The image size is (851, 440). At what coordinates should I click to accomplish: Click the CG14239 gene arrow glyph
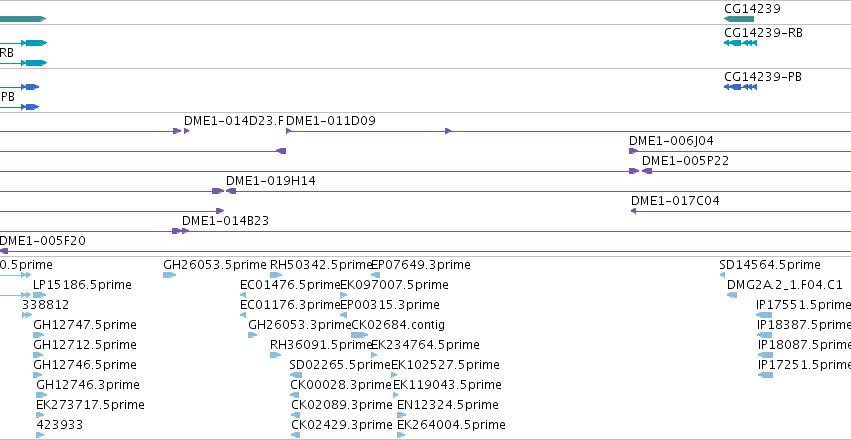point(739,19)
